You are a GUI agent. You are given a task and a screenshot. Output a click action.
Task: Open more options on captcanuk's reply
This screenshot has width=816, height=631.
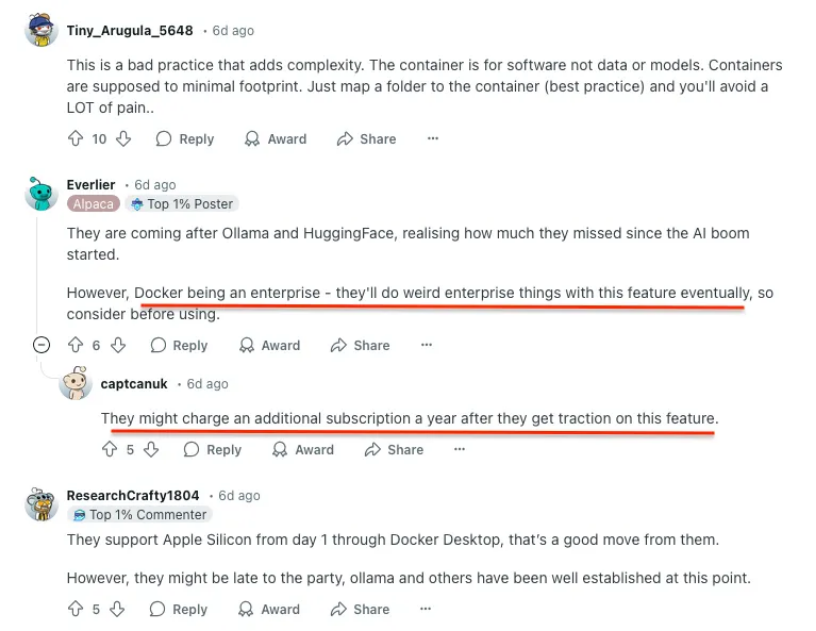pos(459,450)
